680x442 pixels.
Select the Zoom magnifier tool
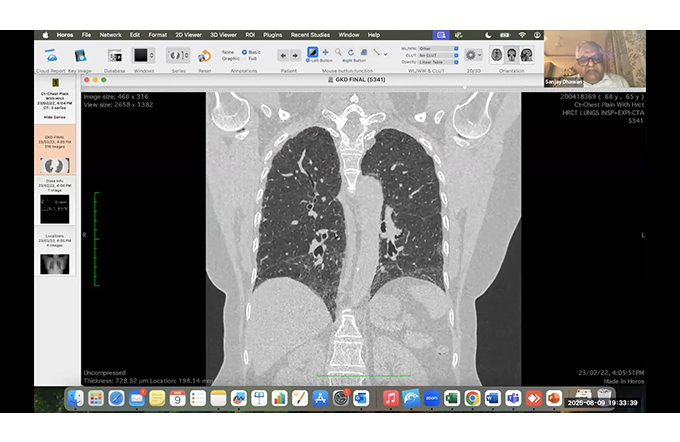click(x=338, y=52)
